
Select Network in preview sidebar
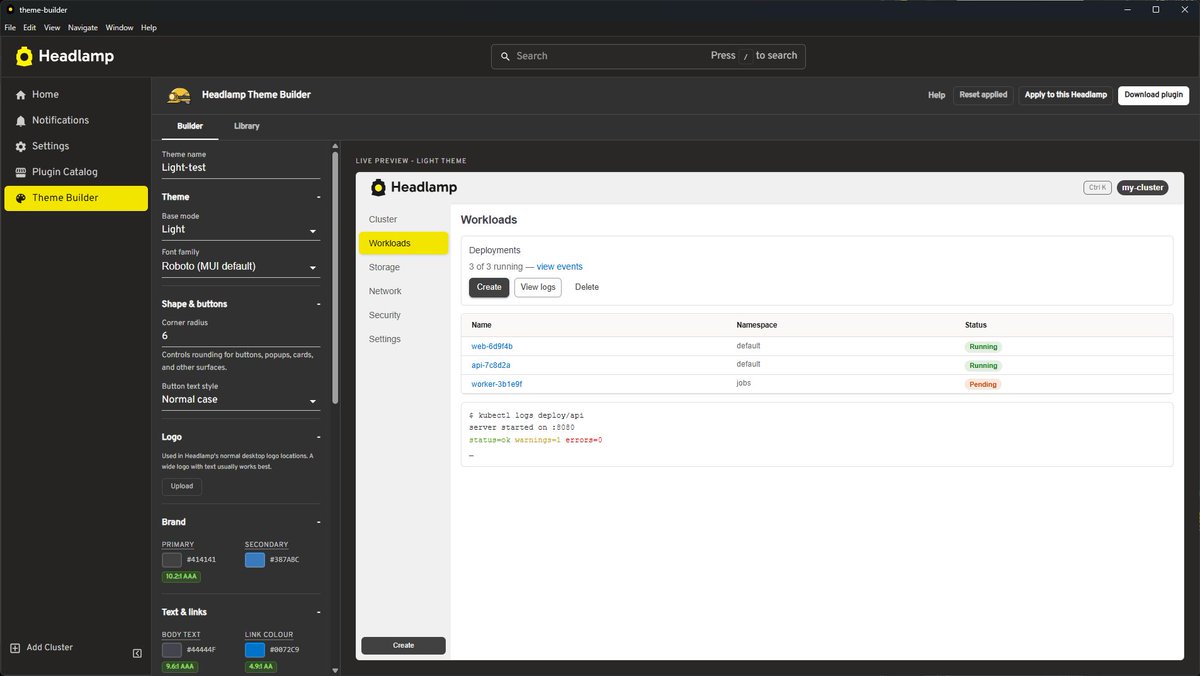404,291
